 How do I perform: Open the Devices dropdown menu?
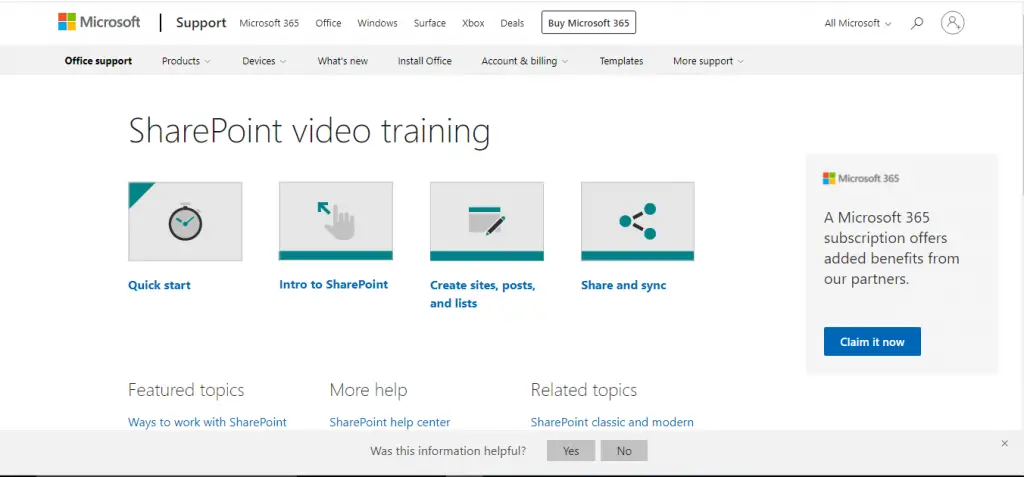coord(264,61)
